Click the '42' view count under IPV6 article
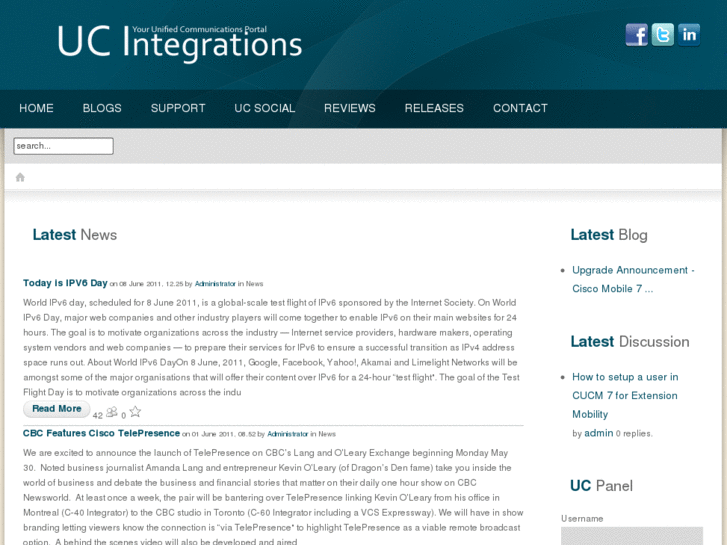727x545 pixels. coord(97,416)
